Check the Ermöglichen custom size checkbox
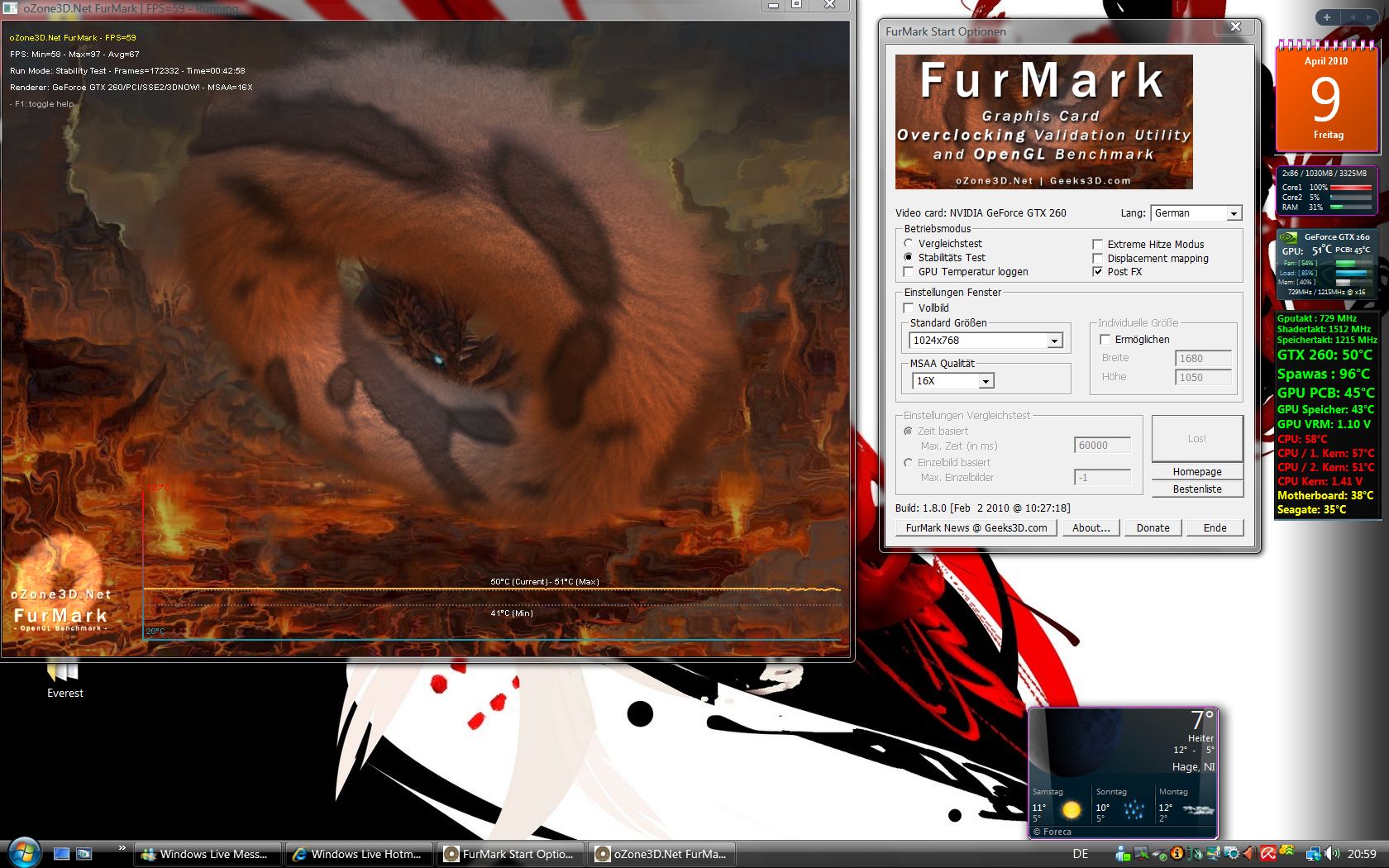Image resolution: width=1389 pixels, height=868 pixels. pos(1105,339)
